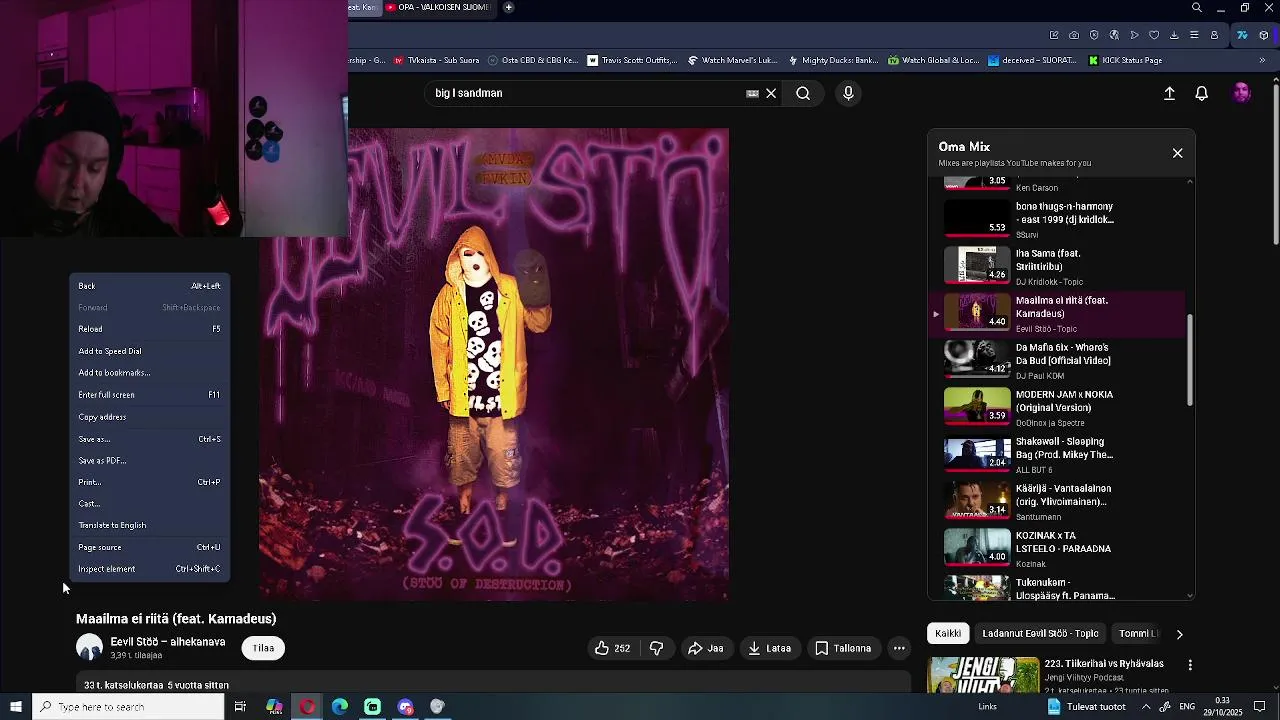Subscribe with the Tilaa button

pos(263,648)
